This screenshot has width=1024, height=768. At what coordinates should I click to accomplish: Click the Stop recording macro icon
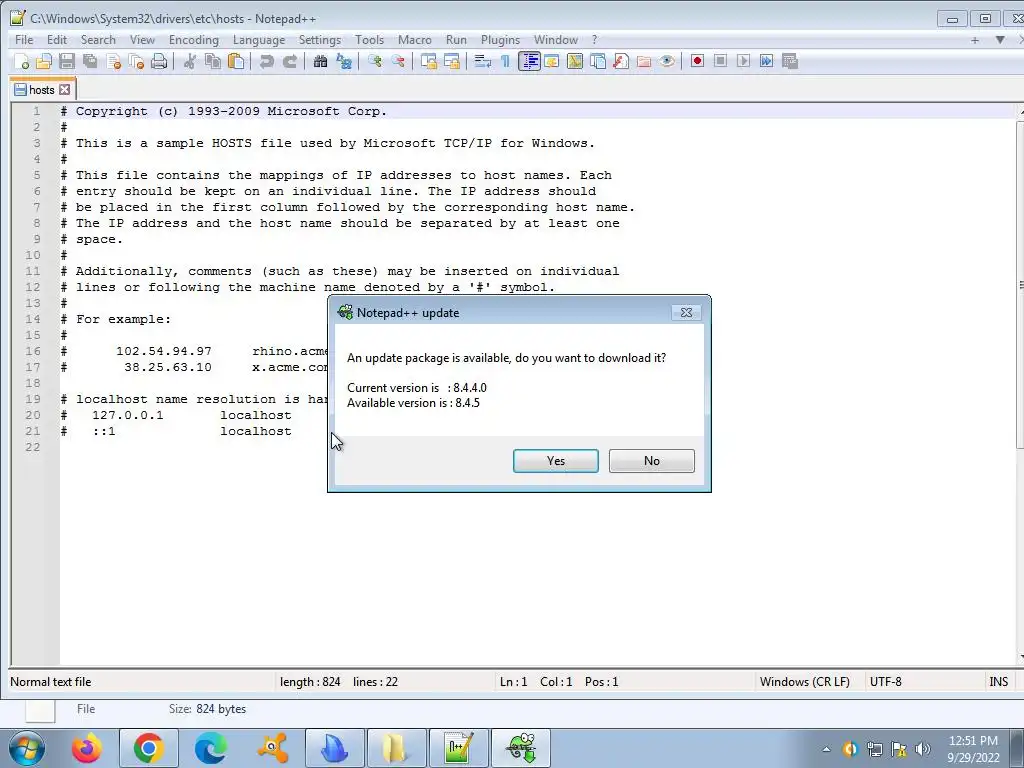point(720,61)
